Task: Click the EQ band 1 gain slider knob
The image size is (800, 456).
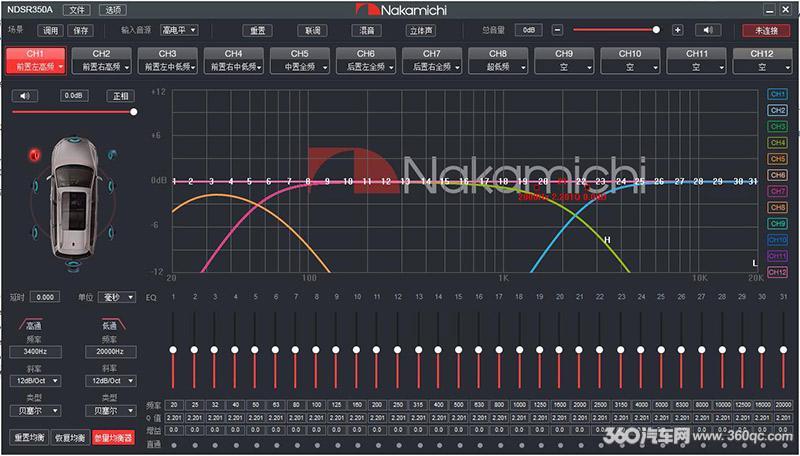Action: pos(173,349)
